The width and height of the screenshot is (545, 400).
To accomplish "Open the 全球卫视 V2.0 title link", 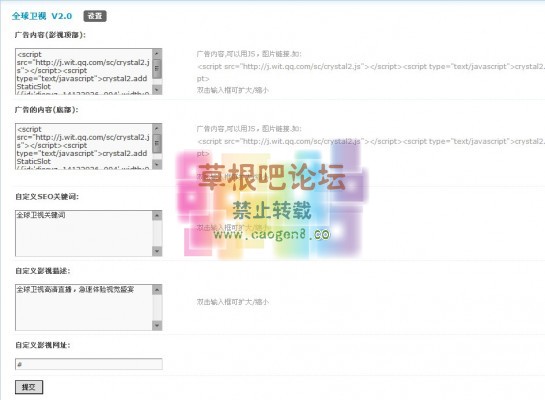I will pos(42,16).
